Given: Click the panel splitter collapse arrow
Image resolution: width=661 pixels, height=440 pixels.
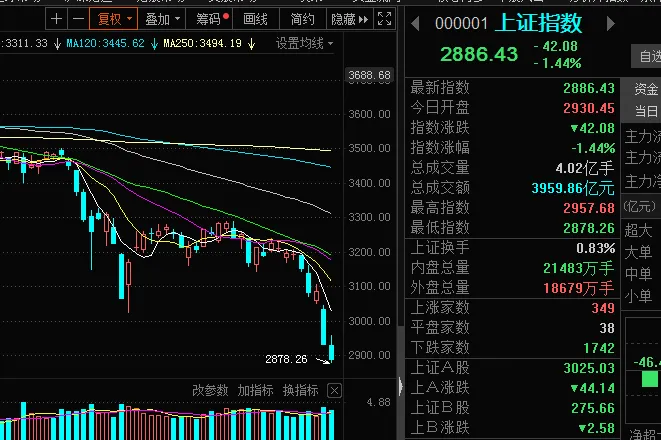Looking at the screenshot, I should point(400,386).
